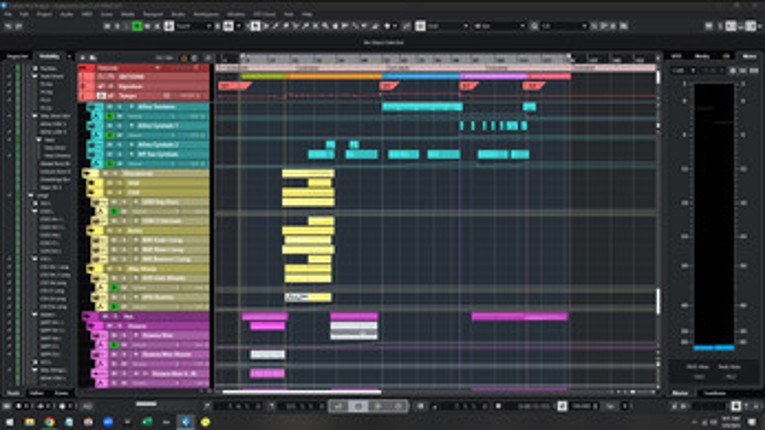Open the Loudness tab under the meter
765x430 pixels.
click(x=714, y=393)
